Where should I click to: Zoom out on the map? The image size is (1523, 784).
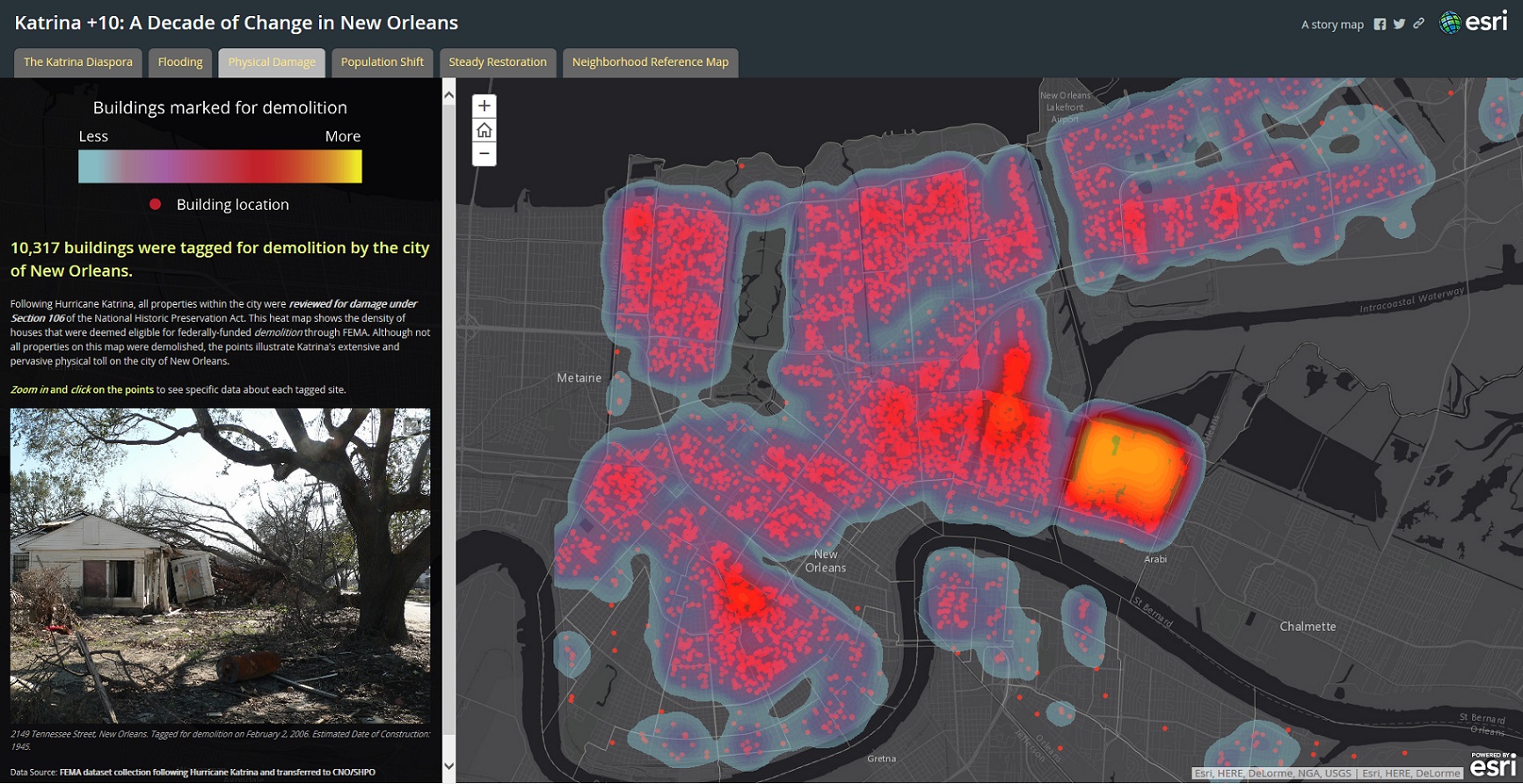[x=484, y=154]
